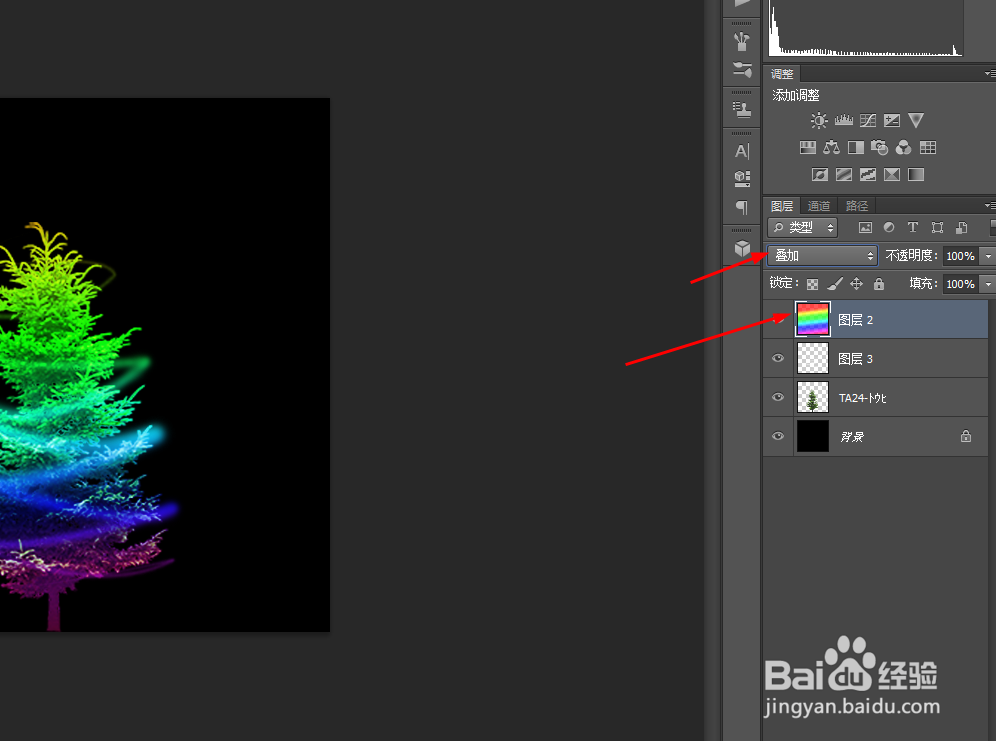
Task: Open the 不透明度 opacity slider arrow
Action: (x=988, y=256)
